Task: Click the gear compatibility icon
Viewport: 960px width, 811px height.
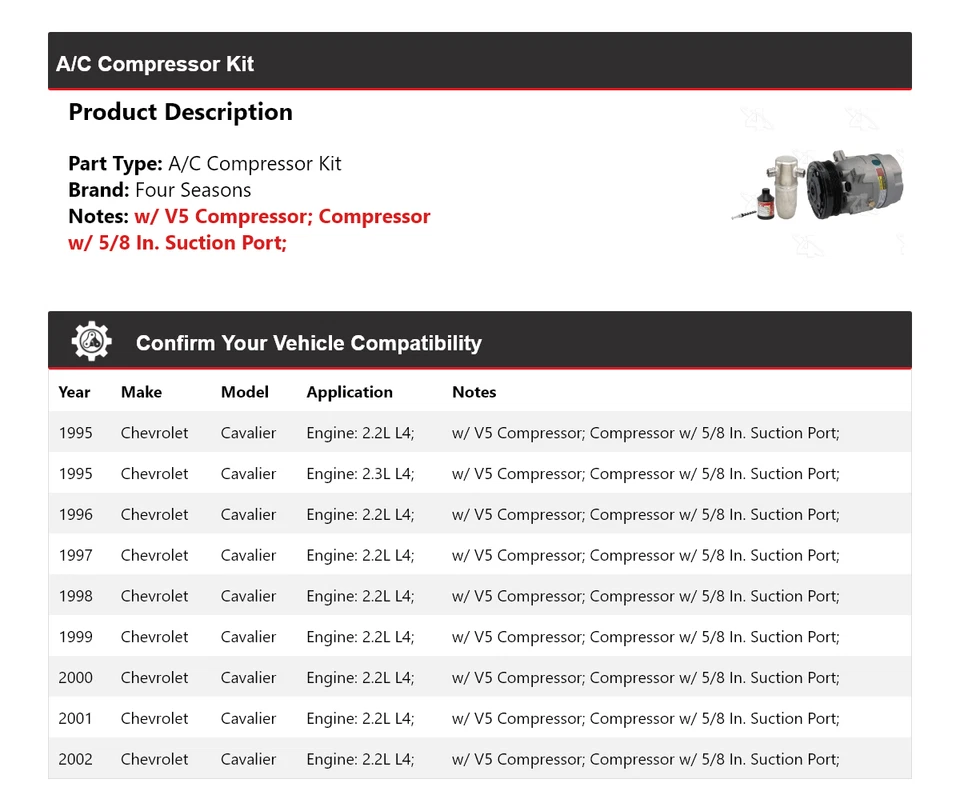Action: [x=91, y=342]
